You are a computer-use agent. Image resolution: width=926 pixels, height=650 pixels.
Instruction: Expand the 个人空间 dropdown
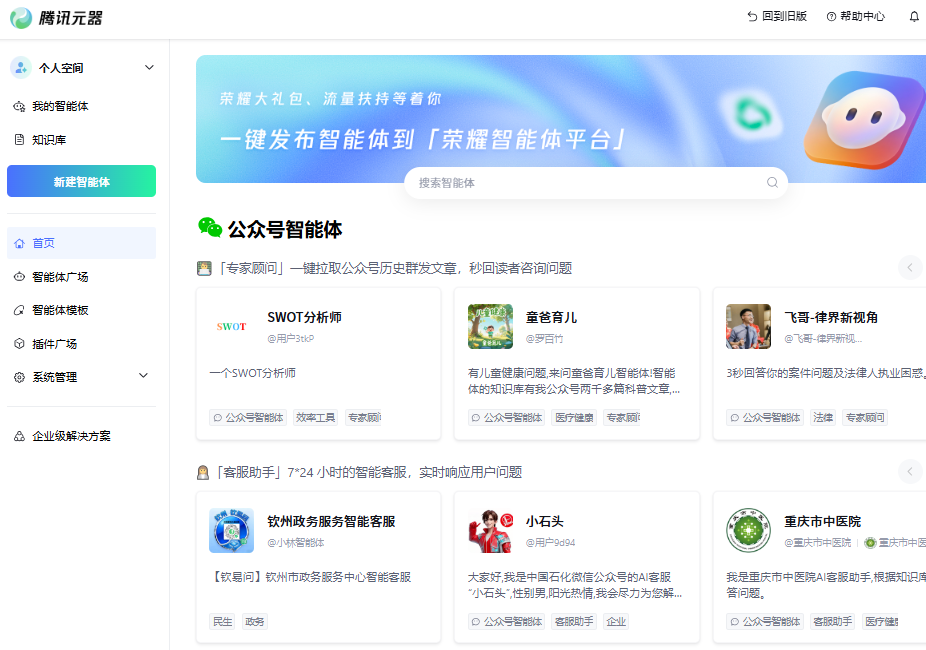(150, 68)
